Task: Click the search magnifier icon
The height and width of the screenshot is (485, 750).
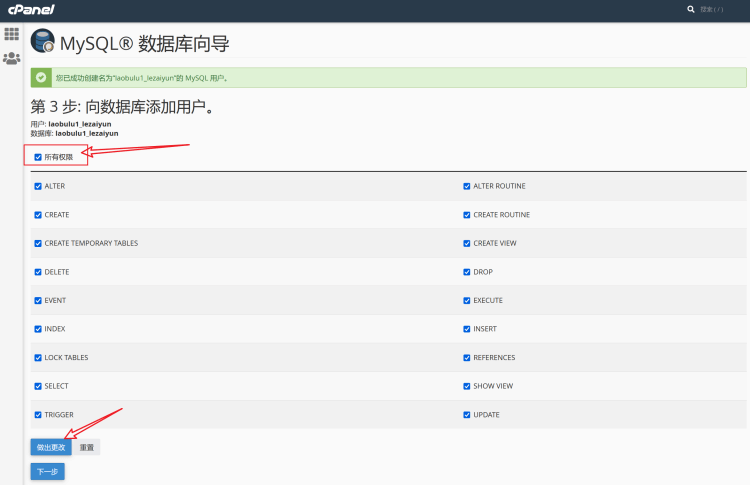Action: [x=691, y=9]
